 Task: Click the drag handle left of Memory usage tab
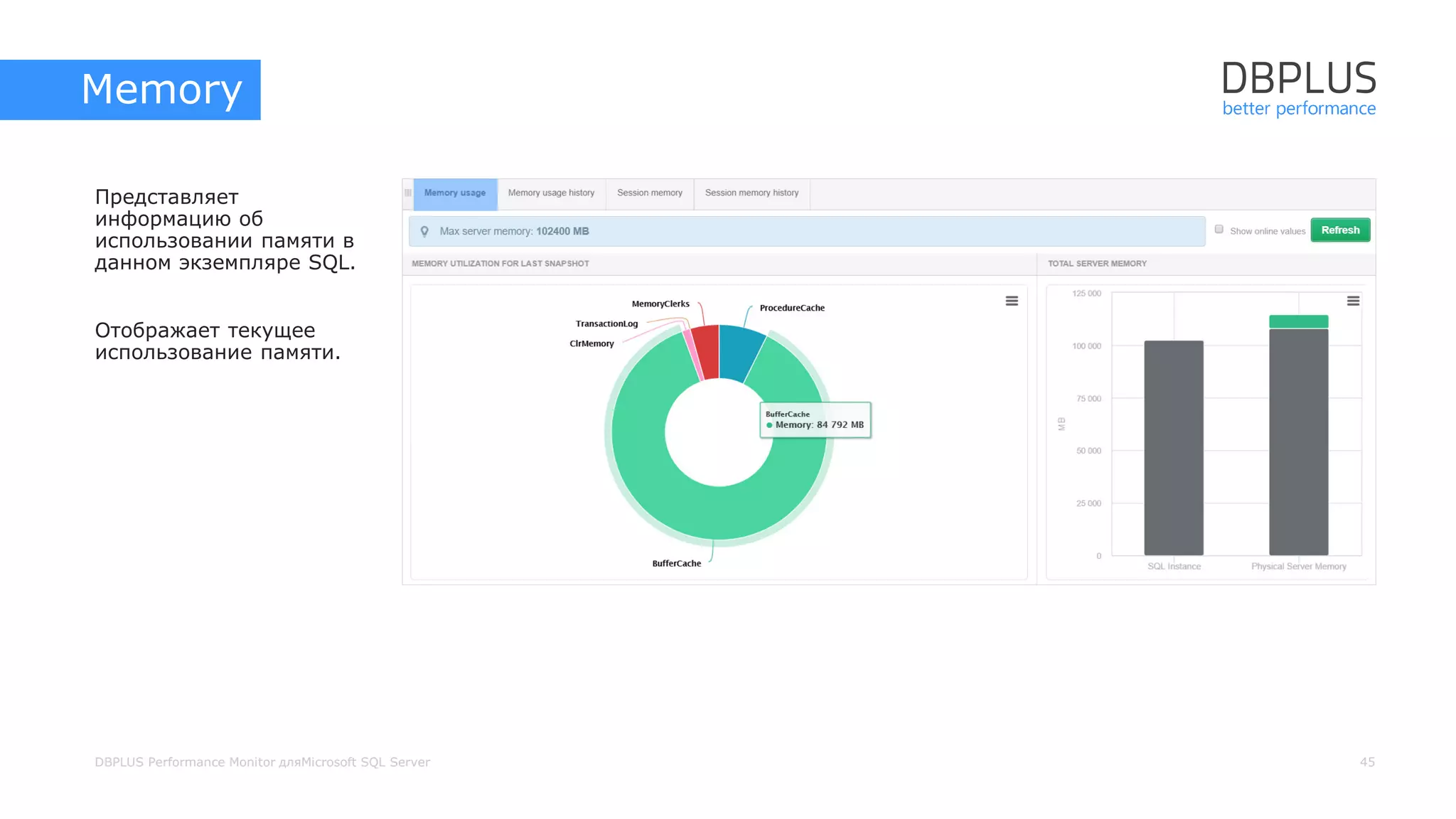tap(408, 193)
